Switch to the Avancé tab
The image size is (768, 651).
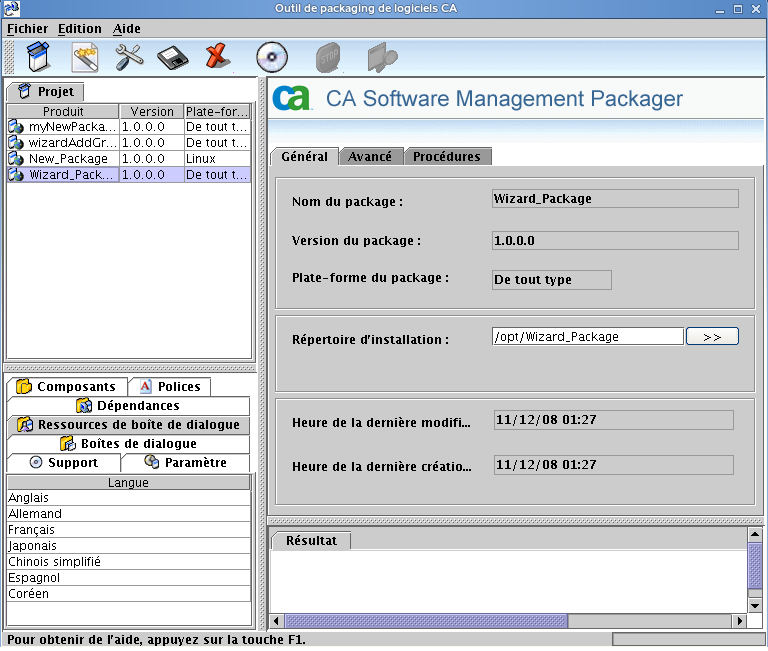pos(370,157)
